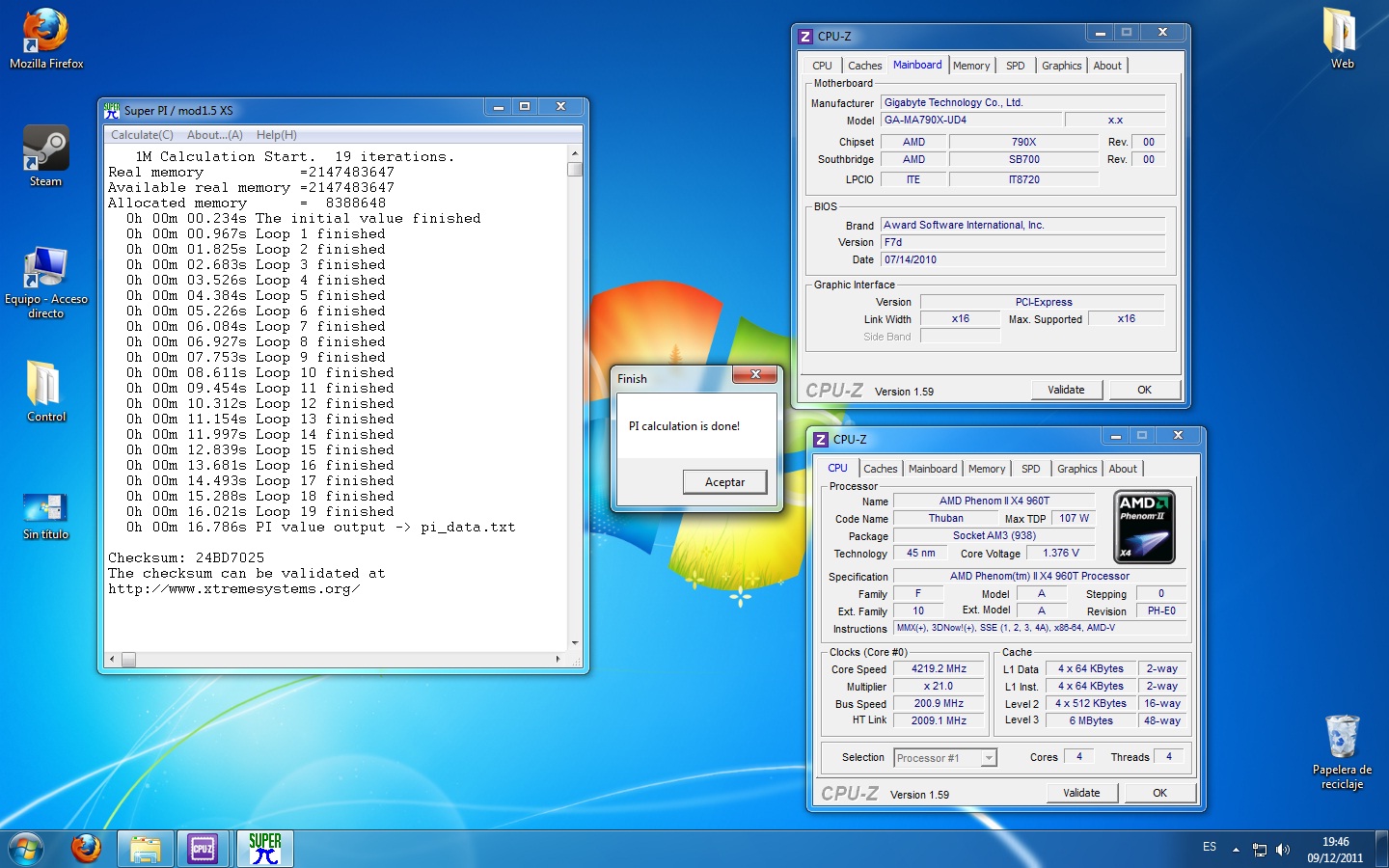Click the Super PI title bar icon
The image size is (1389, 868).
click(x=112, y=111)
